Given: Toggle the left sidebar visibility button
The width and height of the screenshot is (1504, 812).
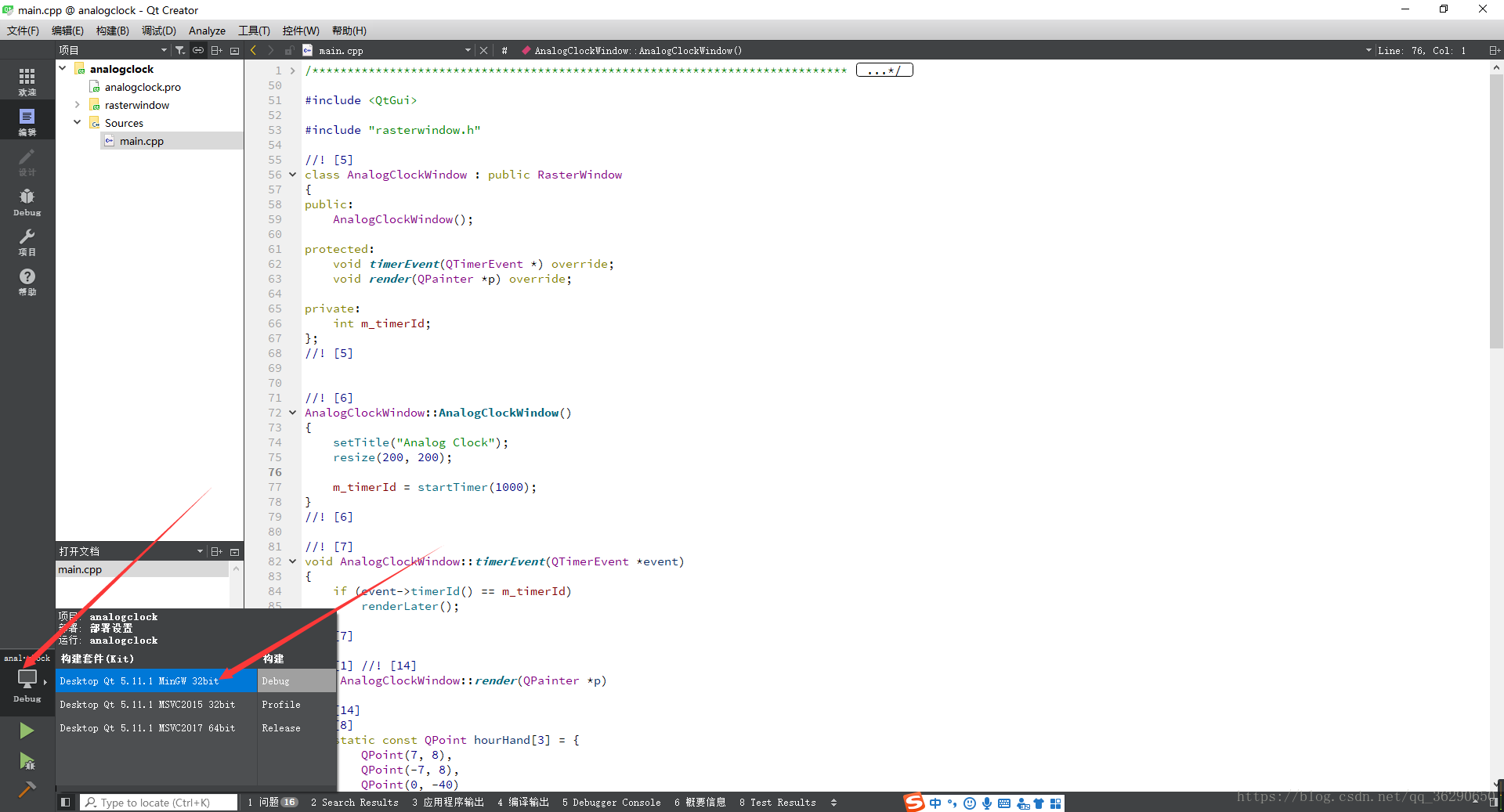Looking at the screenshot, I should (65, 802).
